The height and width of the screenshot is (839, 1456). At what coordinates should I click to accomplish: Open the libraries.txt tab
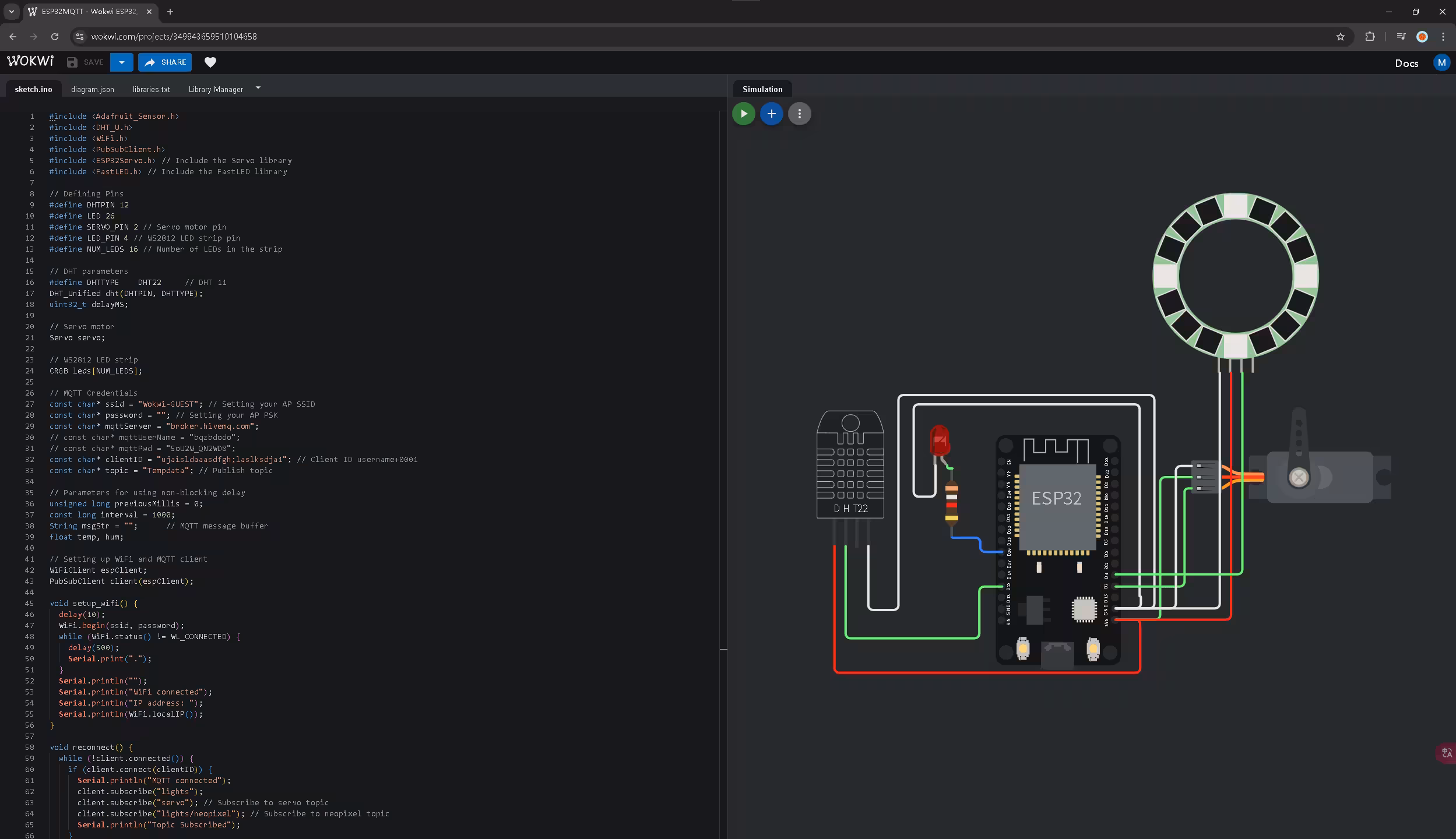click(x=151, y=89)
